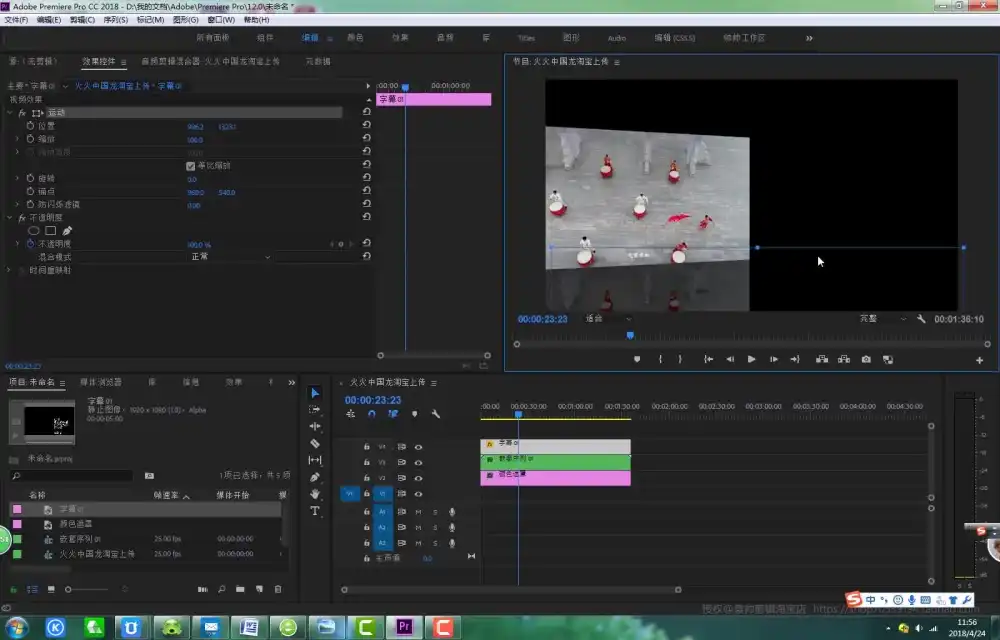Choose the Pen tool in the tools panel

(x=315, y=477)
